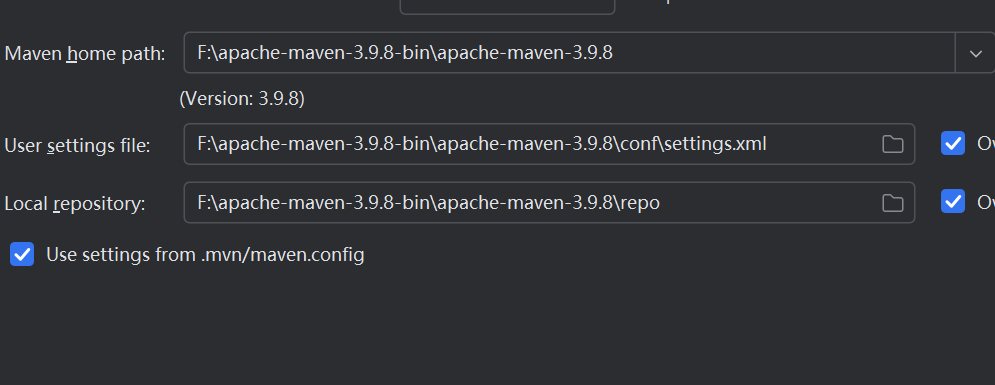Focus the Local repository path field
Image resolution: width=995 pixels, height=385 pixels.
[x=549, y=202]
